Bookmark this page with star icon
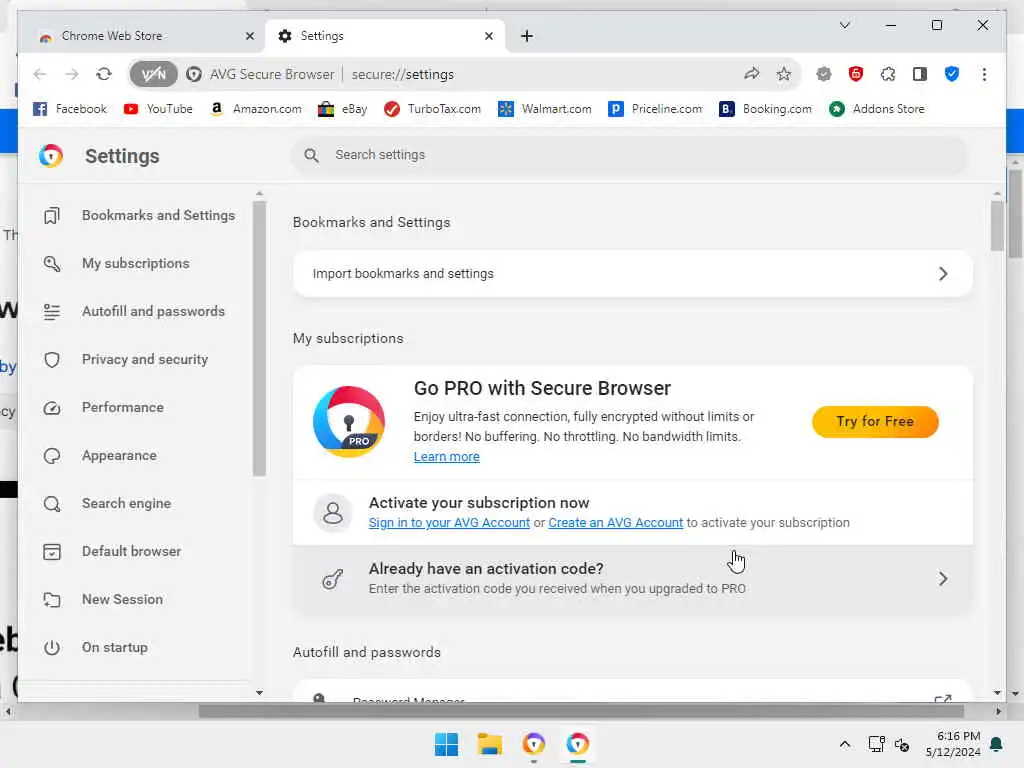This screenshot has height=768, width=1024. pos(784,74)
